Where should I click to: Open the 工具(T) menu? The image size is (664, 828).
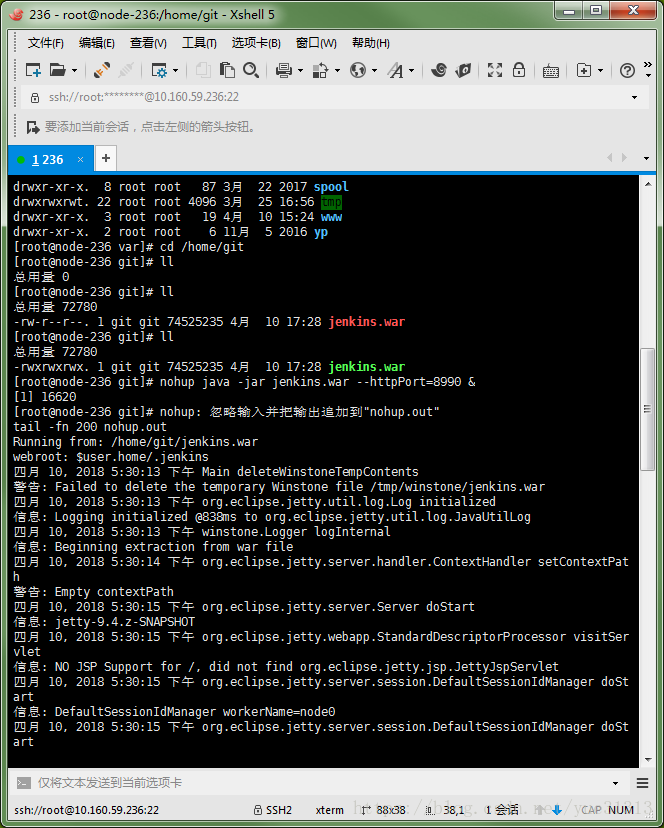(x=199, y=43)
